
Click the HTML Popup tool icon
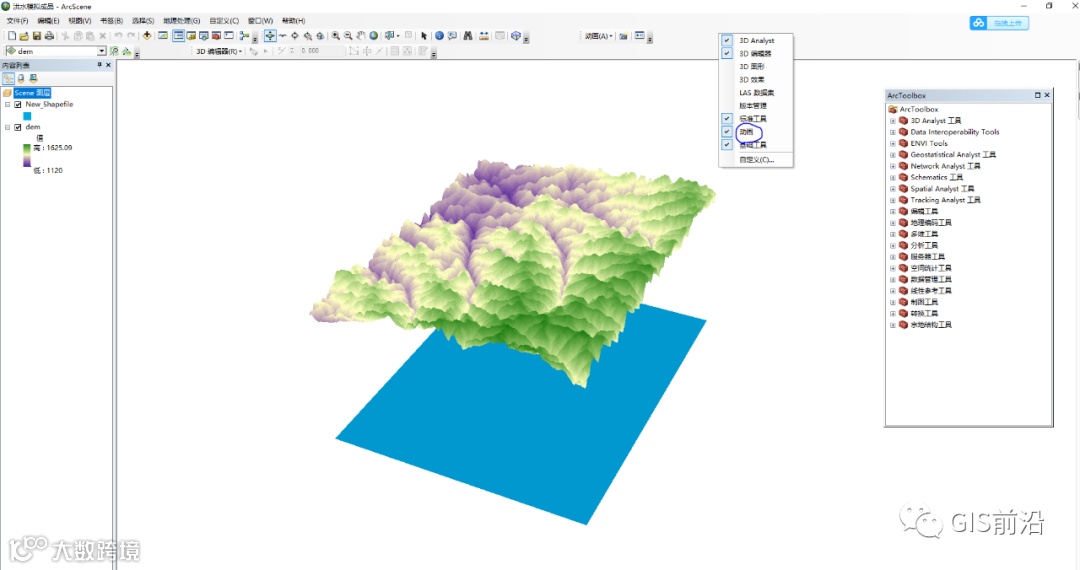coord(452,36)
